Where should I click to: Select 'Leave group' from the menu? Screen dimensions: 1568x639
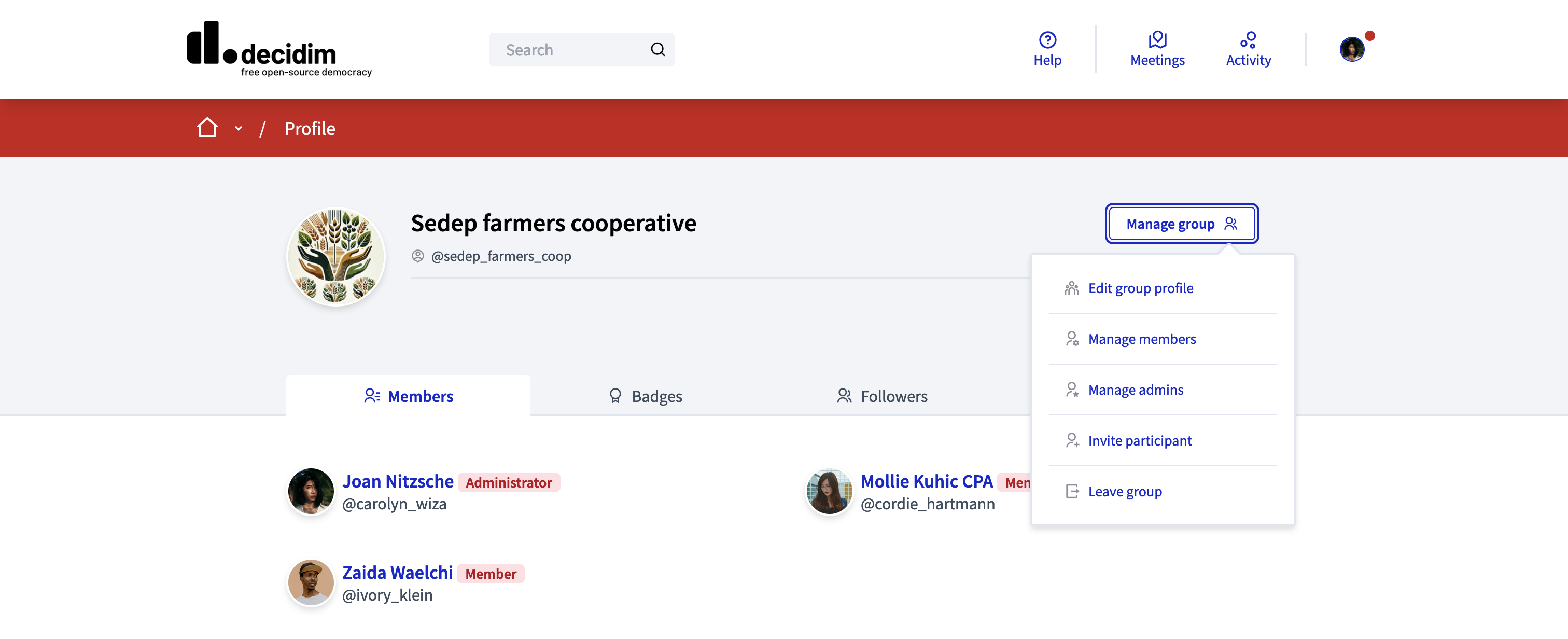click(1125, 491)
